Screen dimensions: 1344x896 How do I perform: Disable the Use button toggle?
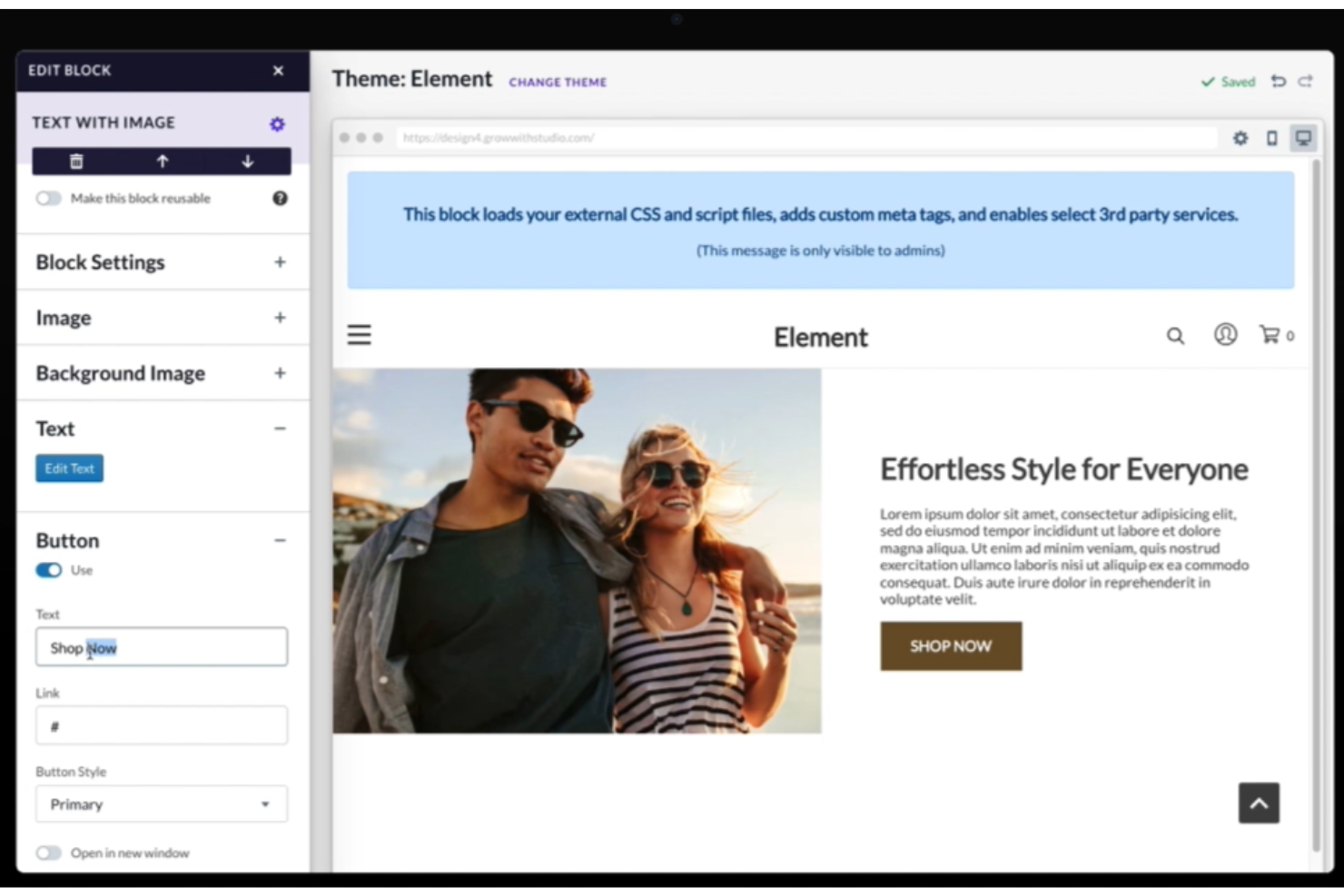(47, 570)
